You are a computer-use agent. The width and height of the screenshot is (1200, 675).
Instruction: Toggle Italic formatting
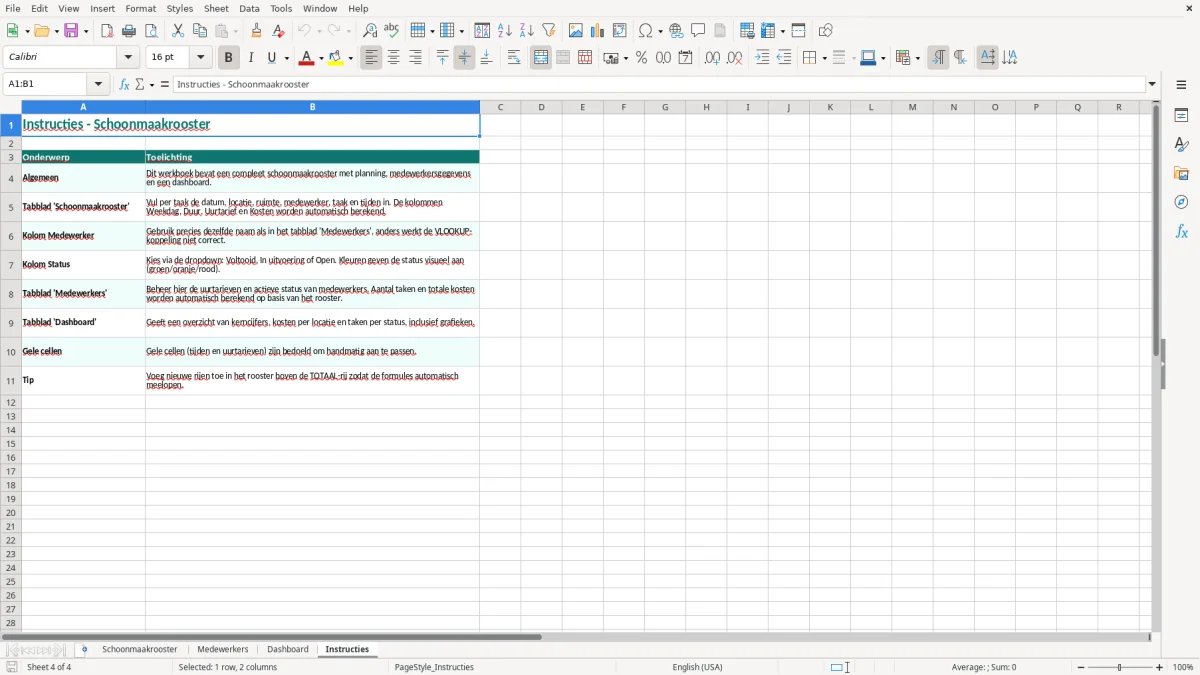click(x=251, y=58)
